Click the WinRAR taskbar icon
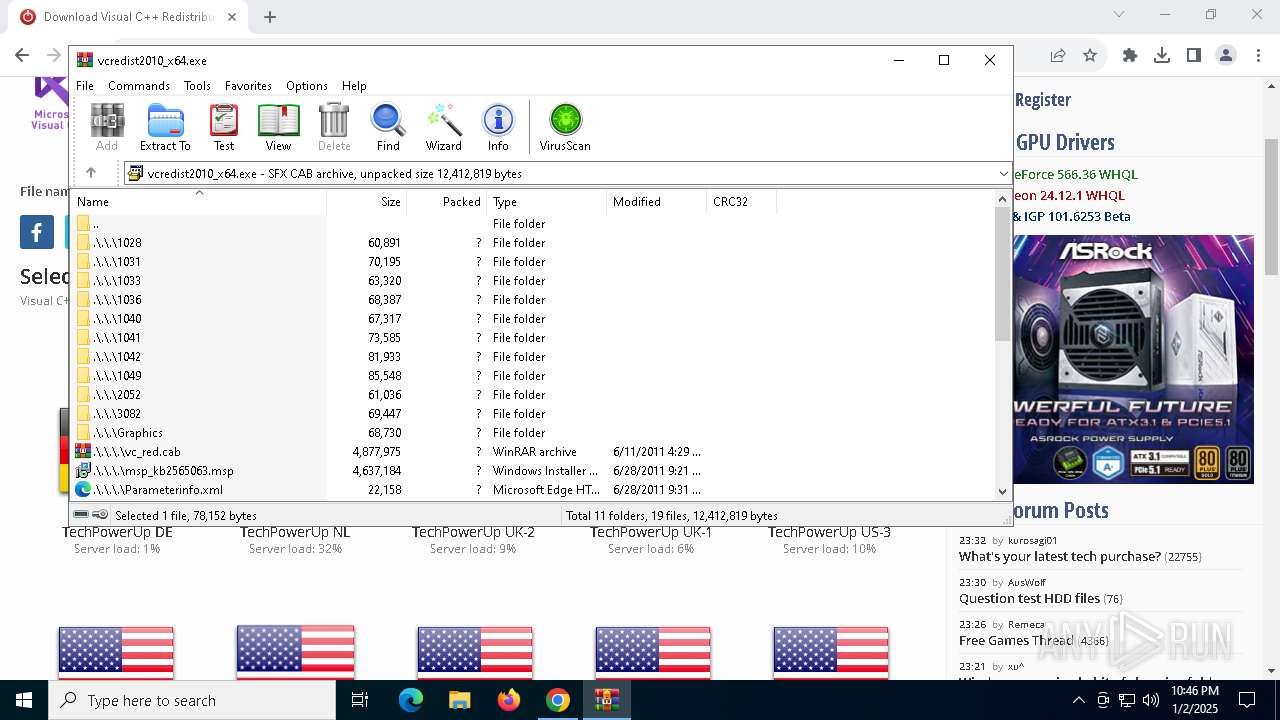Viewport: 1280px width, 720px height. 607,700
